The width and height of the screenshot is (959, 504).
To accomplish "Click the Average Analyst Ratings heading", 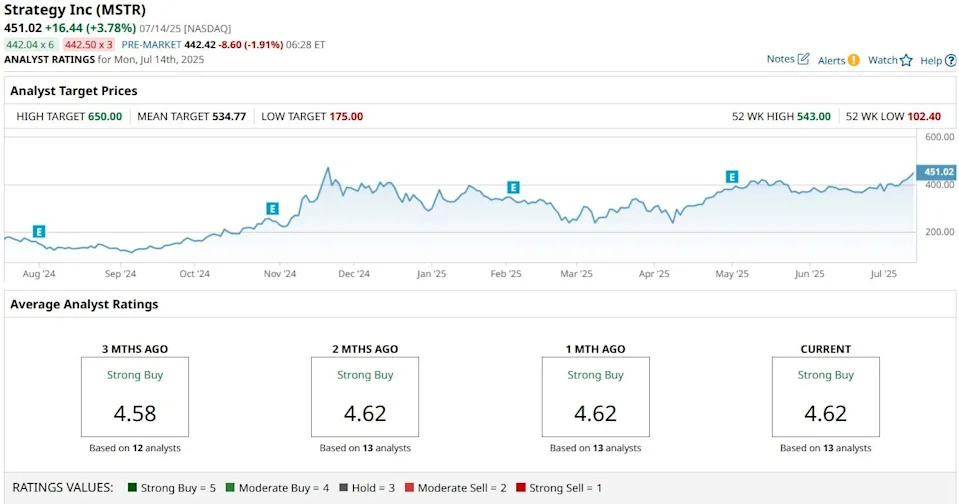I will click(84, 304).
